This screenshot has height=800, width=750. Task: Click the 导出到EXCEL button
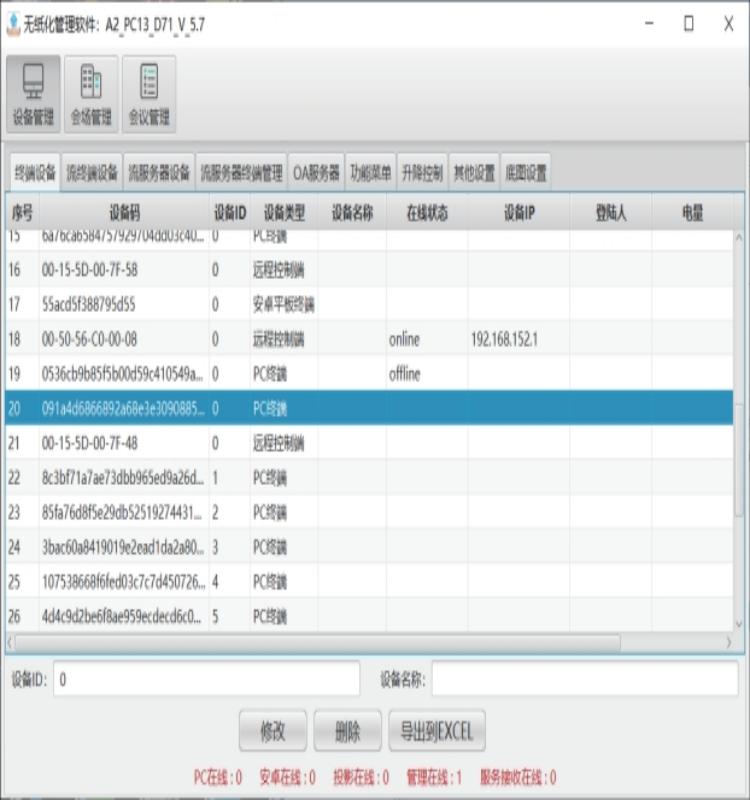click(x=436, y=731)
